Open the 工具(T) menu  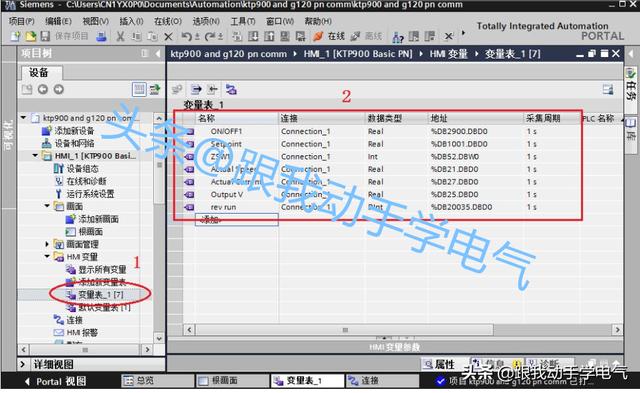click(x=243, y=21)
